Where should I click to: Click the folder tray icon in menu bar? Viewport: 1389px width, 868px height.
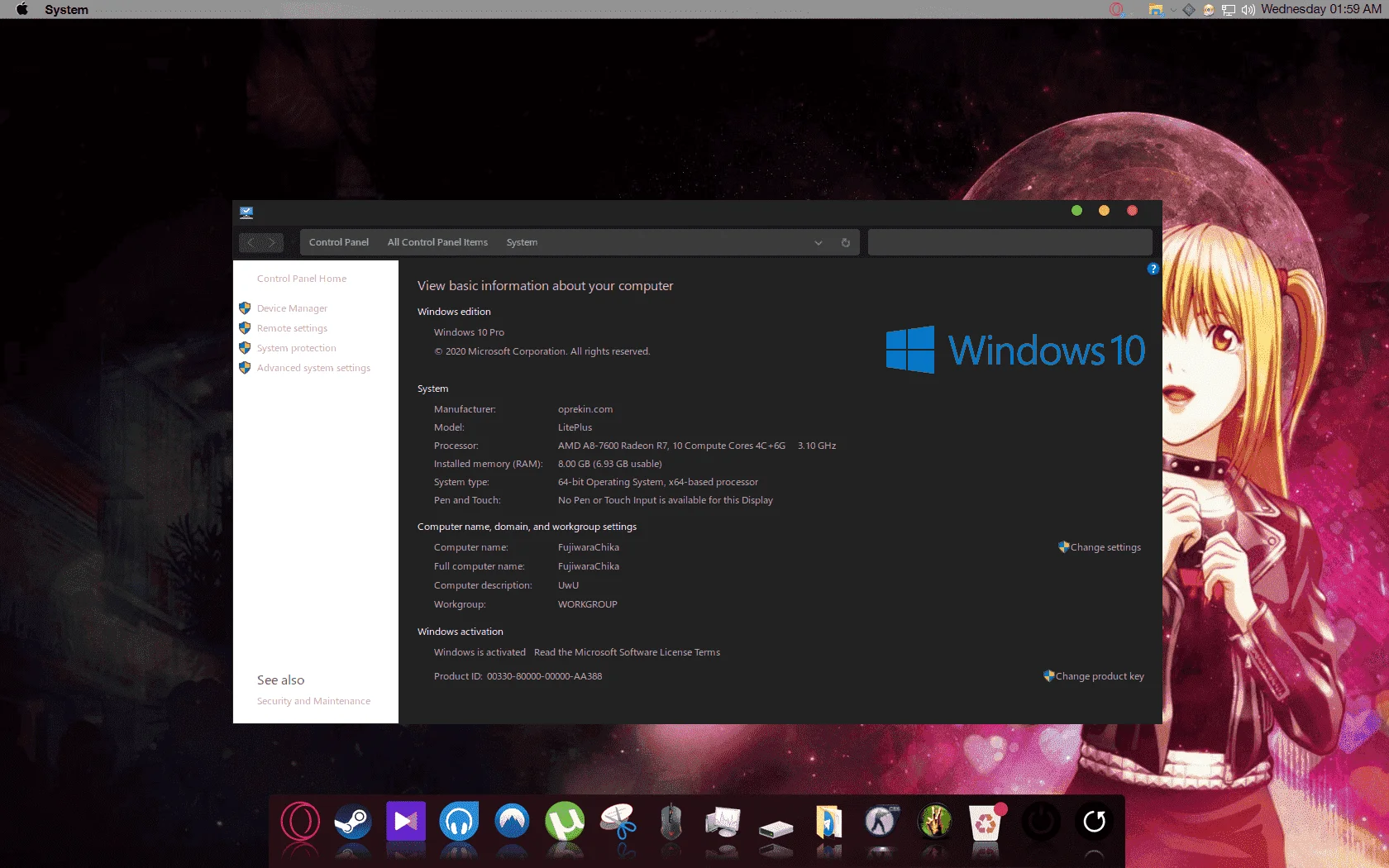click(x=1156, y=9)
